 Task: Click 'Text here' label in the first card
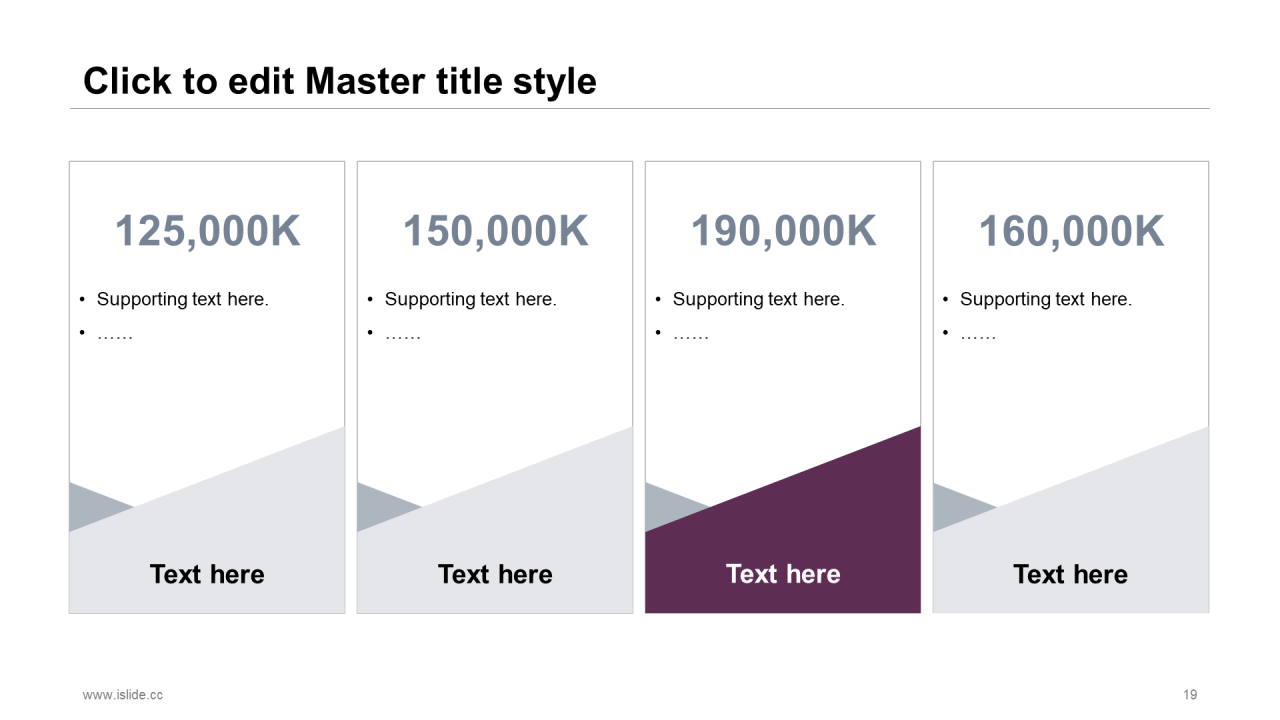tap(207, 574)
